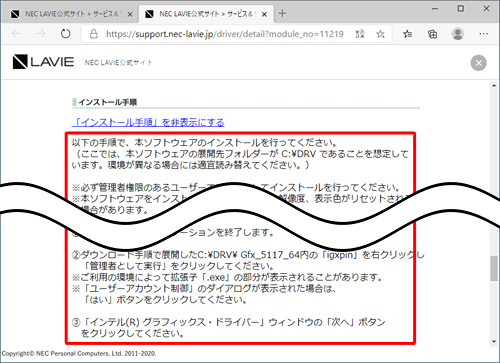Open the Collections icon
This screenshot has width=500, height=363.
click(x=432, y=34)
